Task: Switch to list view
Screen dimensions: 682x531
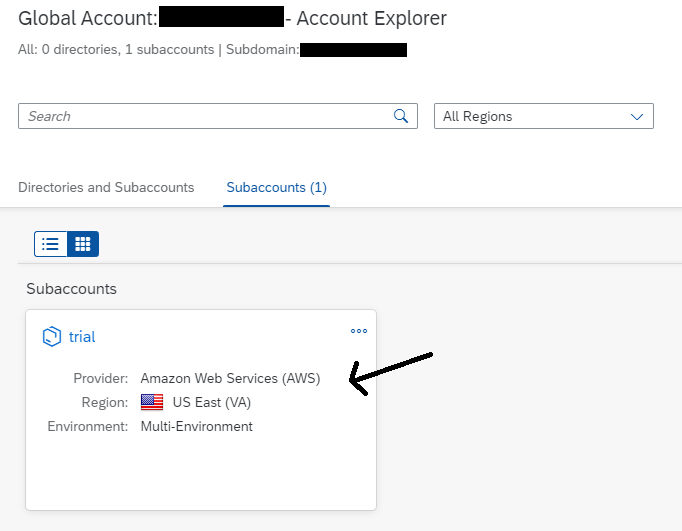Action: tap(50, 244)
